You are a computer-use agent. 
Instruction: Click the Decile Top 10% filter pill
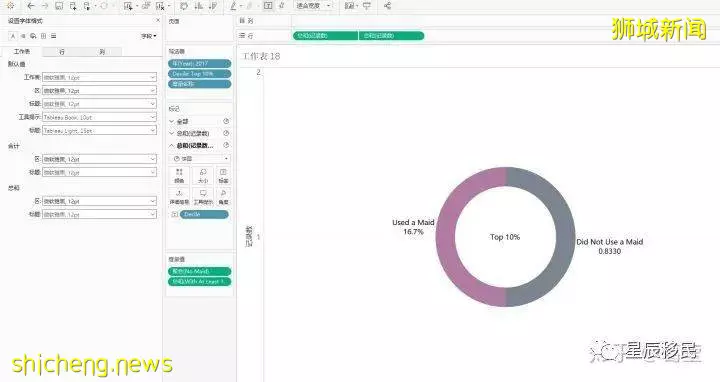pos(200,74)
